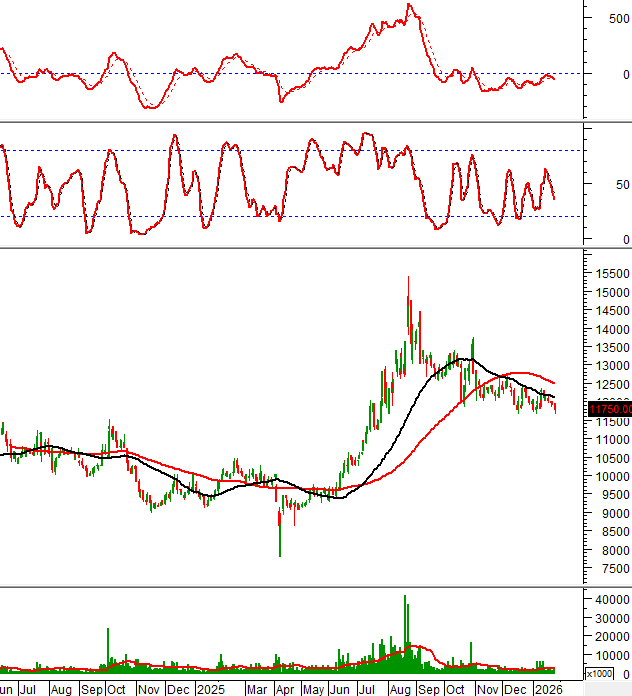Select the 2026 year marker on time axis
This screenshot has height=696, width=632.
point(547,689)
